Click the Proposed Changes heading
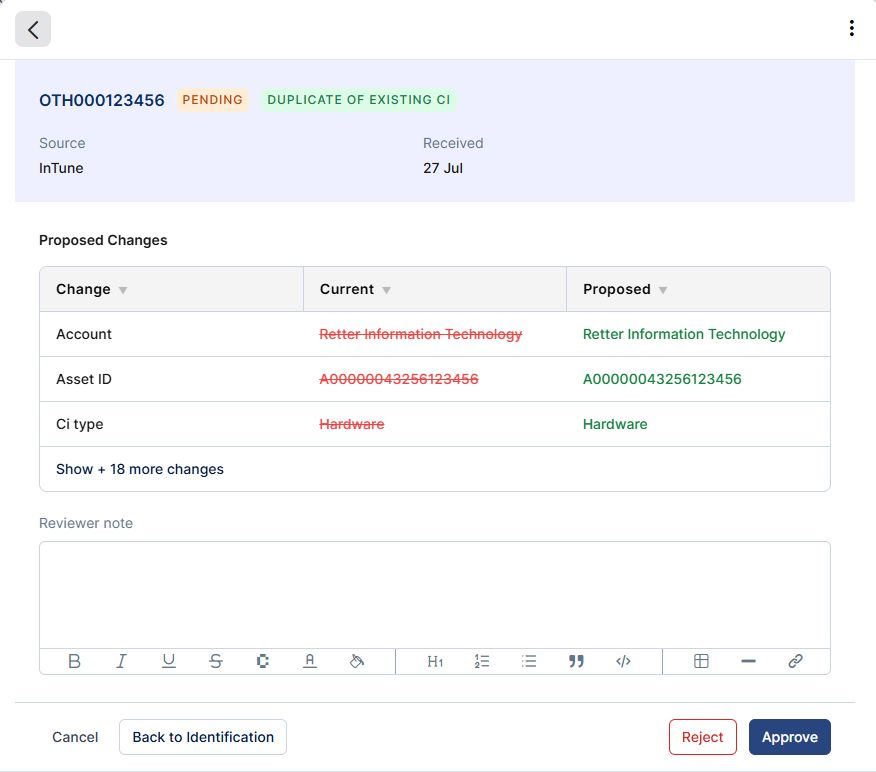Image resolution: width=876 pixels, height=772 pixels. click(103, 240)
